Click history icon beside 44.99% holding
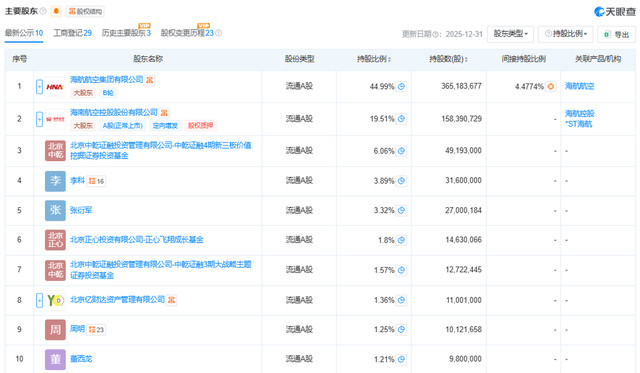The image size is (640, 373). 401,87
